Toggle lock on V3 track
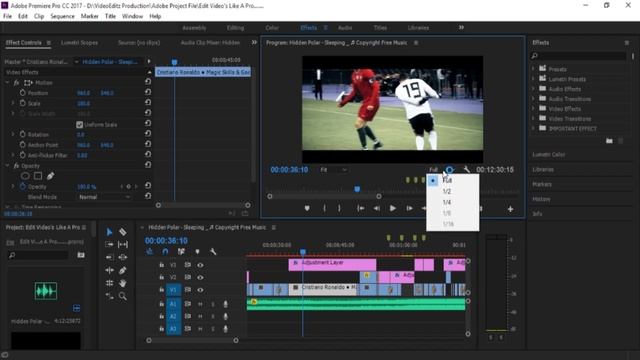This screenshot has height=360, width=640. [162, 265]
